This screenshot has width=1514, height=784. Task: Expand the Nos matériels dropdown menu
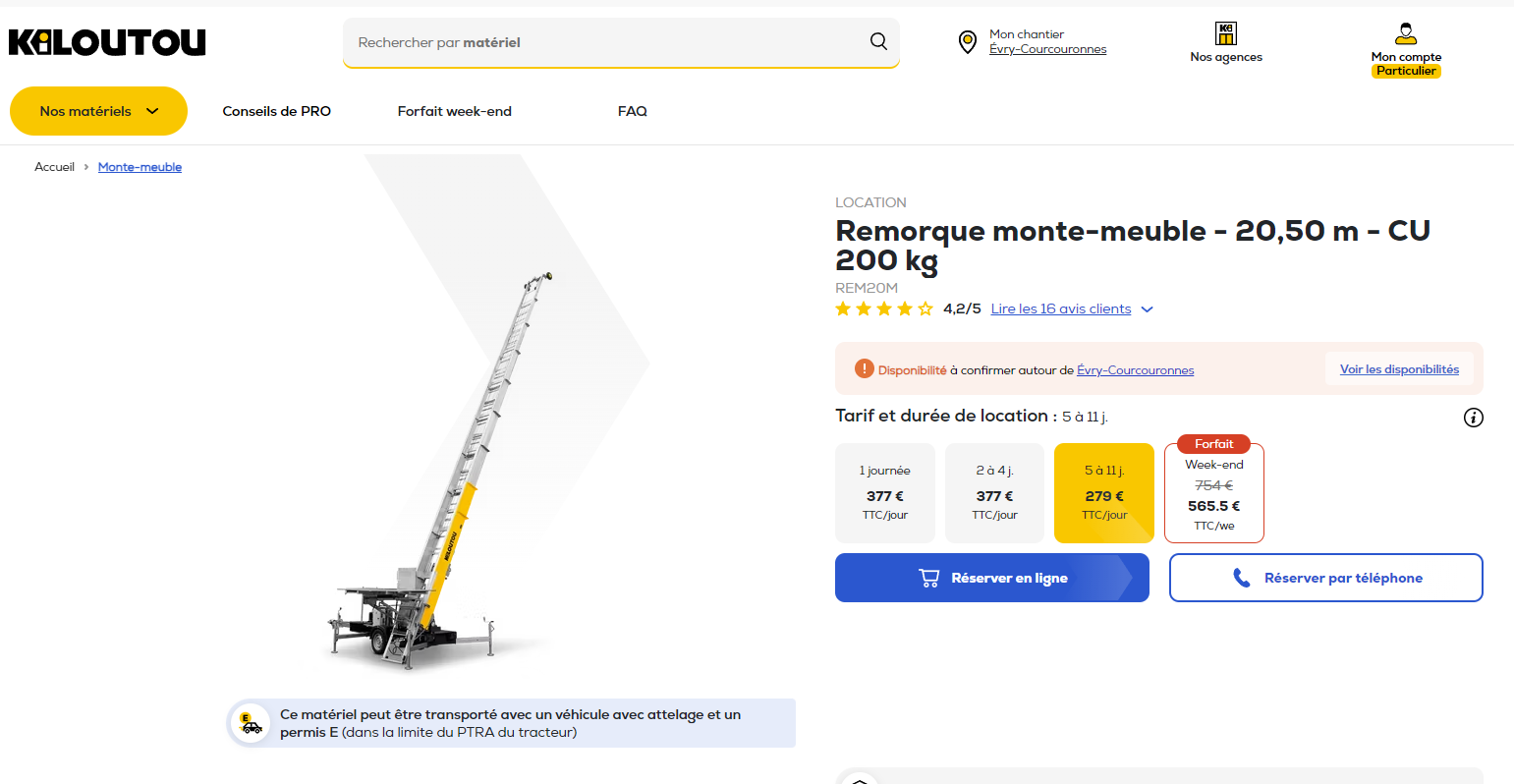point(98,111)
